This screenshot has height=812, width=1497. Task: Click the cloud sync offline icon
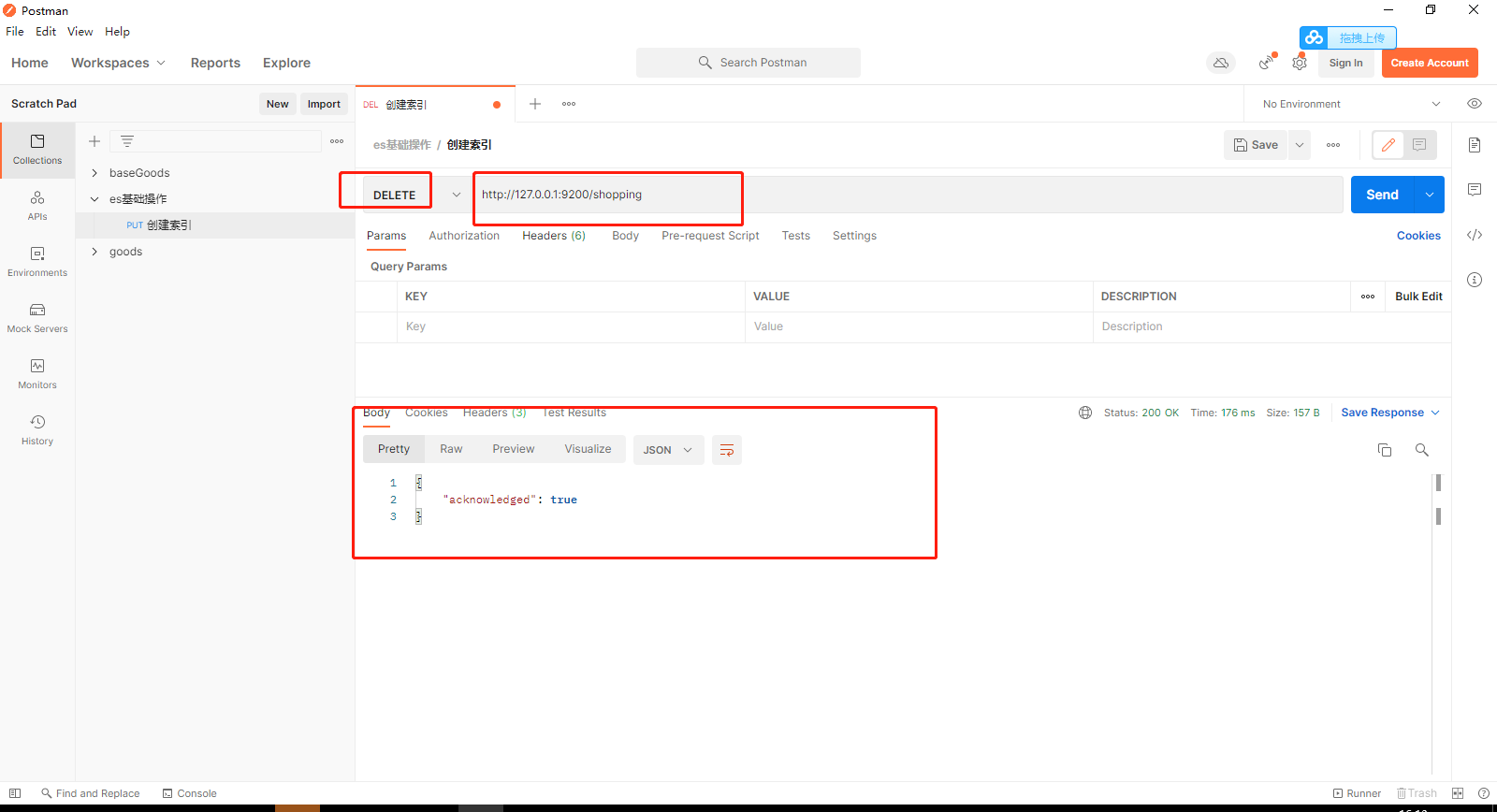[1221, 63]
